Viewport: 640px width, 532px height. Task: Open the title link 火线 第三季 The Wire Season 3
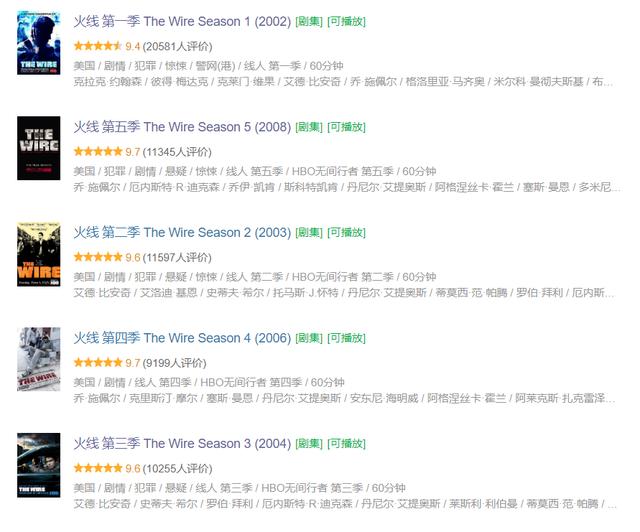click(182, 443)
